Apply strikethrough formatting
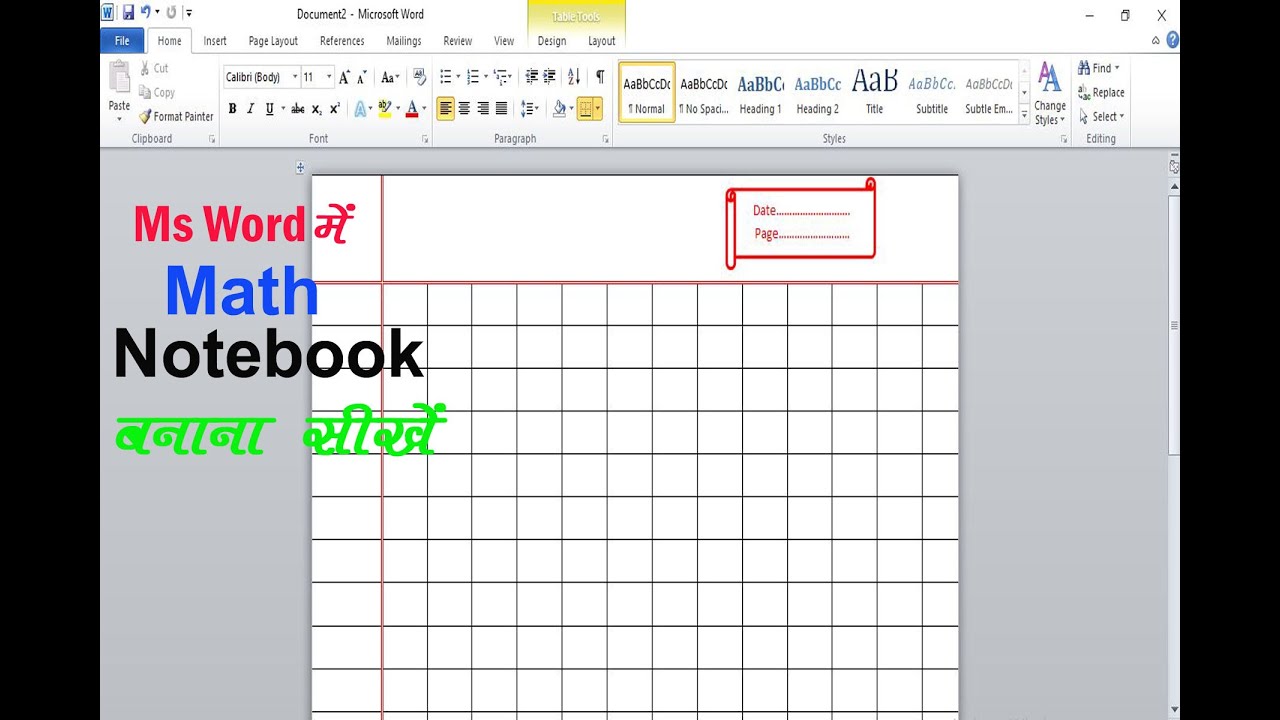This screenshot has height=720, width=1280. (297, 109)
